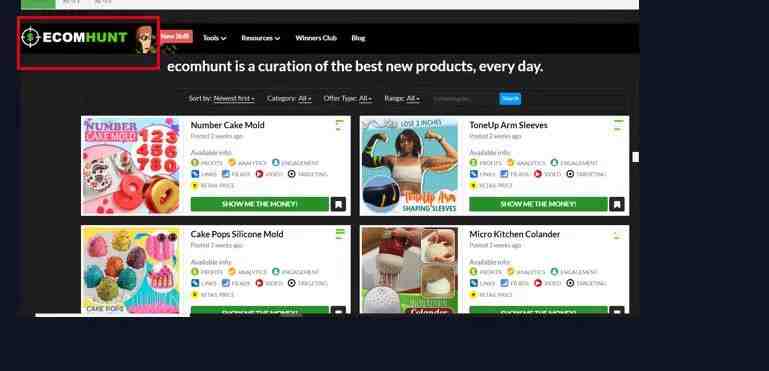
Task: View FB Ads icon on ToneUp Arm Sleeves
Action: (504, 174)
